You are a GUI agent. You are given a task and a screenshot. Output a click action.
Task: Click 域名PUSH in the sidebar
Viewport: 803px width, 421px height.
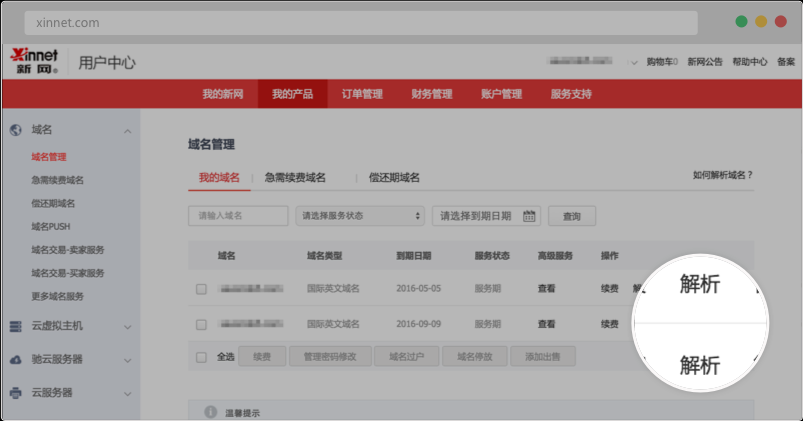point(51,227)
